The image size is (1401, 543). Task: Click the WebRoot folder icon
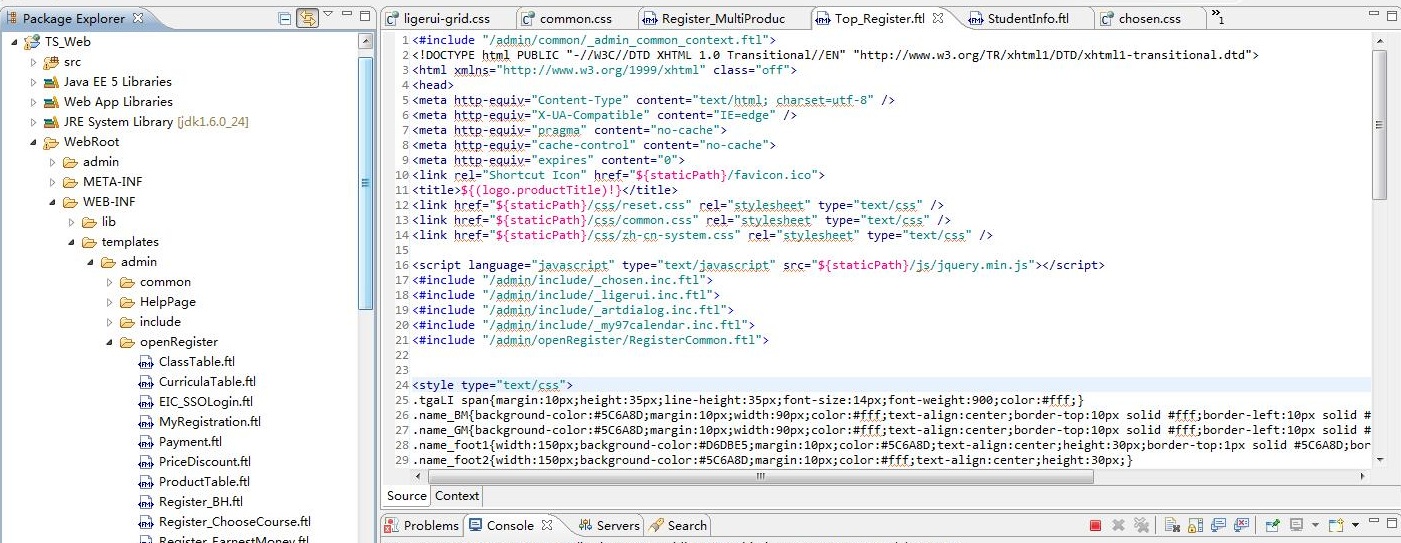point(51,142)
